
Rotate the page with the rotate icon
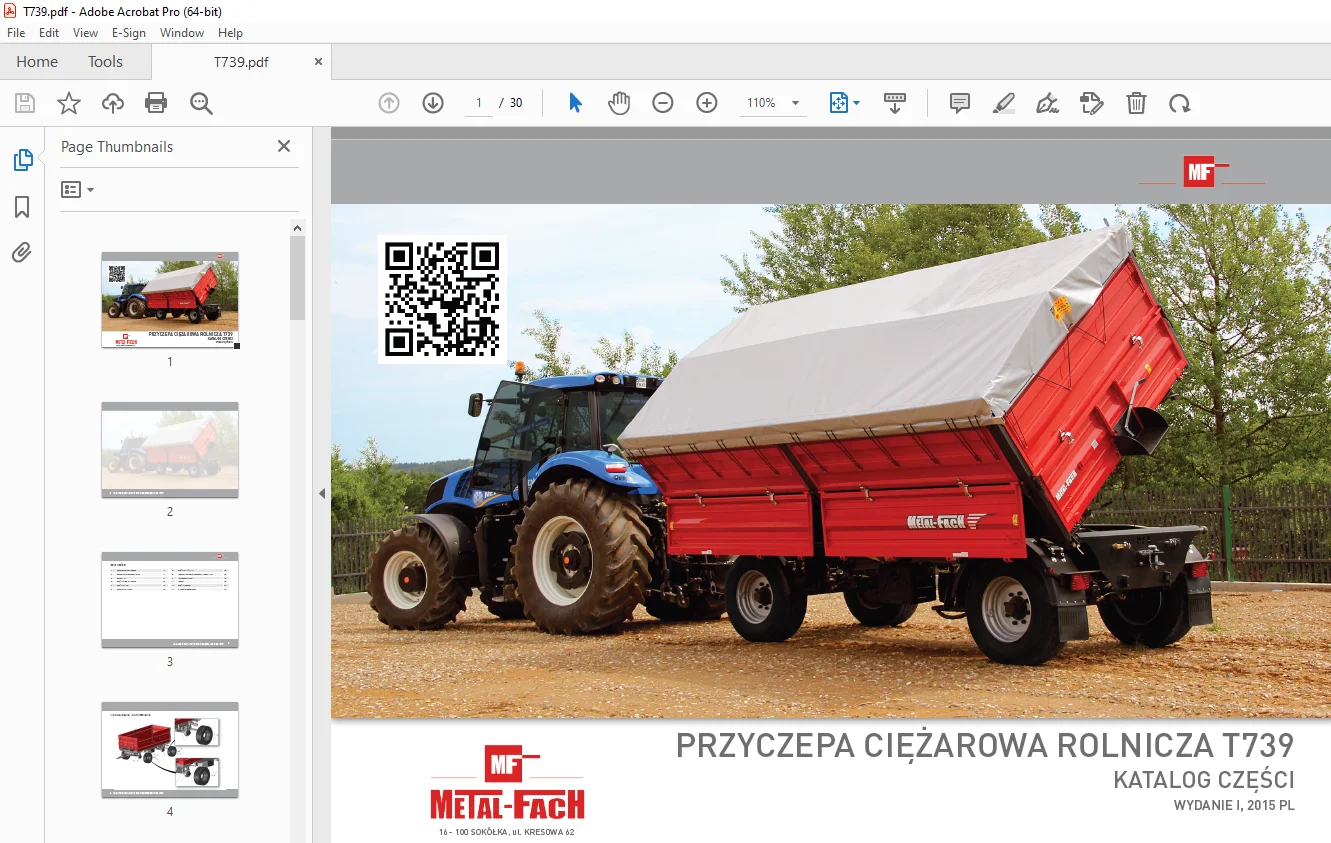[x=1180, y=103]
